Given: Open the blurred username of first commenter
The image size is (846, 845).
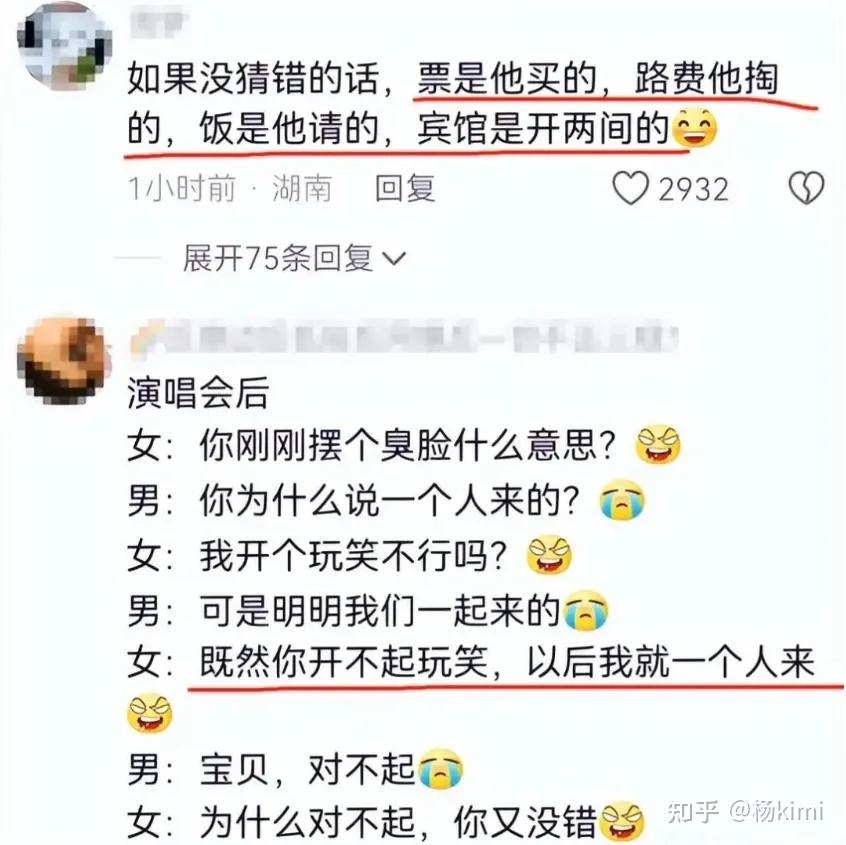Looking at the screenshot, I should [158, 22].
